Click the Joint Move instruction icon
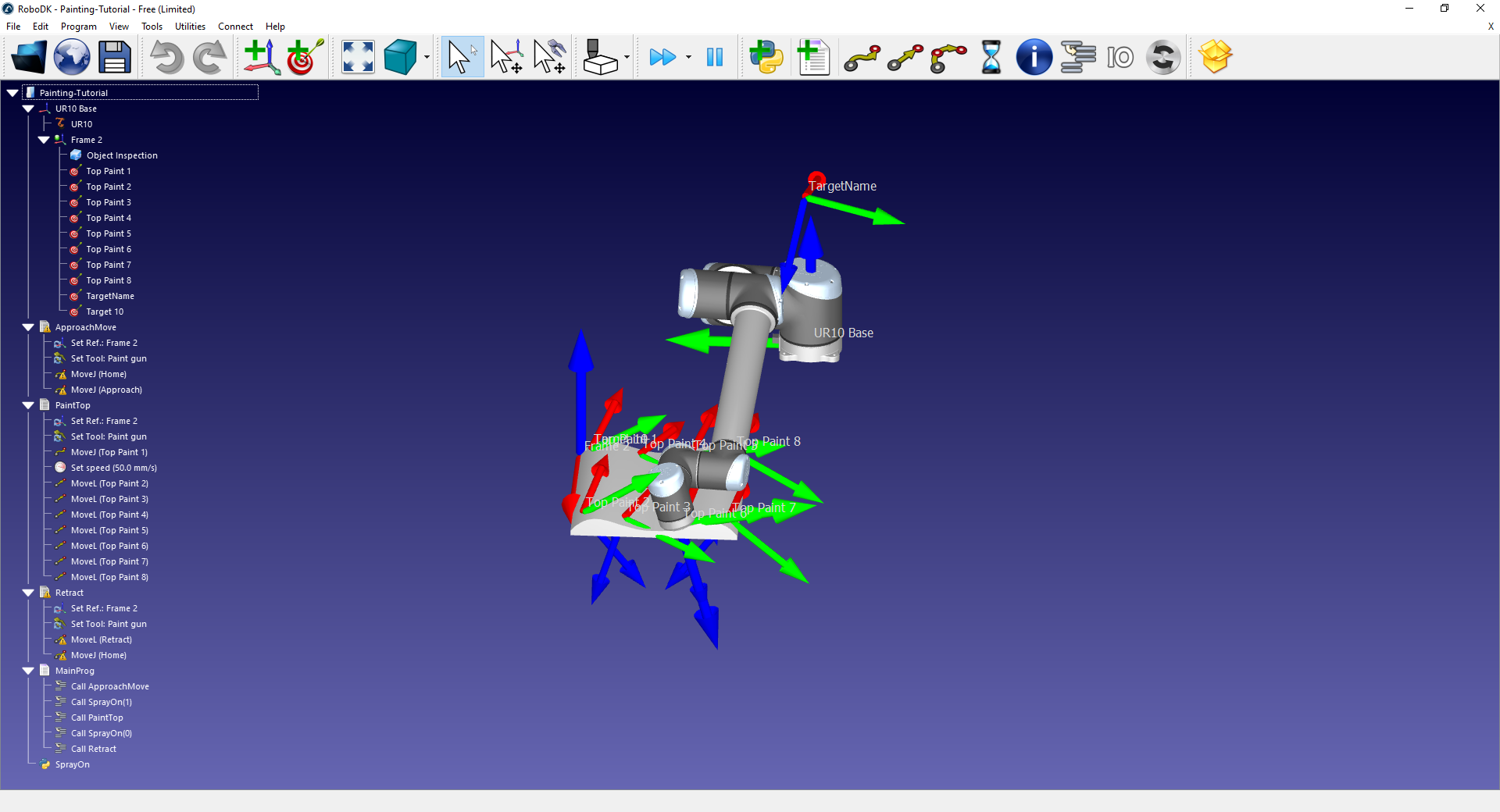The width and height of the screenshot is (1500, 812). coord(862,57)
